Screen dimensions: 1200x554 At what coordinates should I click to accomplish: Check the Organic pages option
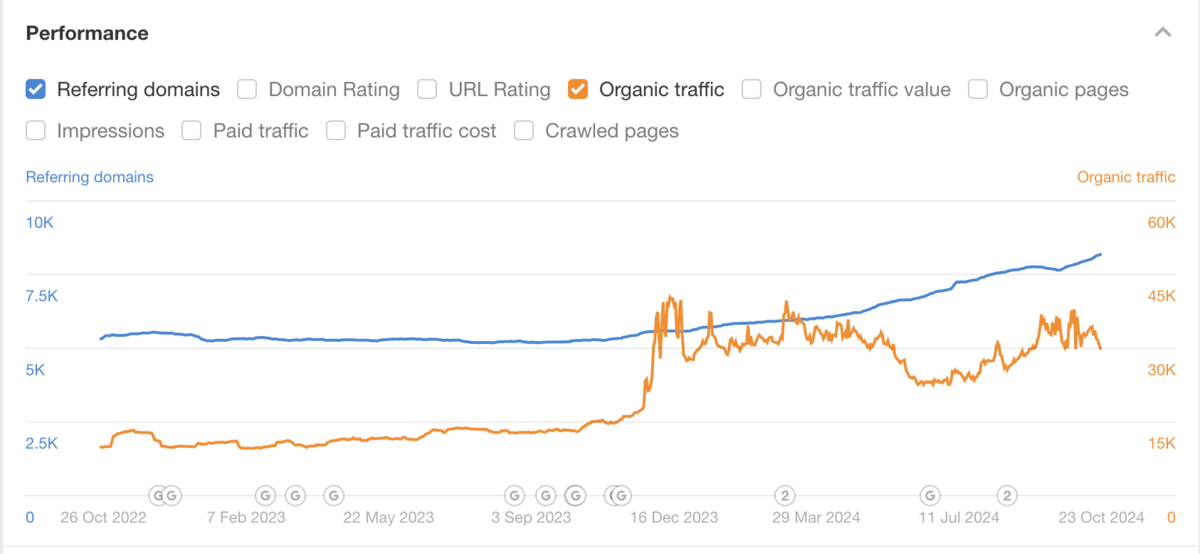(979, 90)
